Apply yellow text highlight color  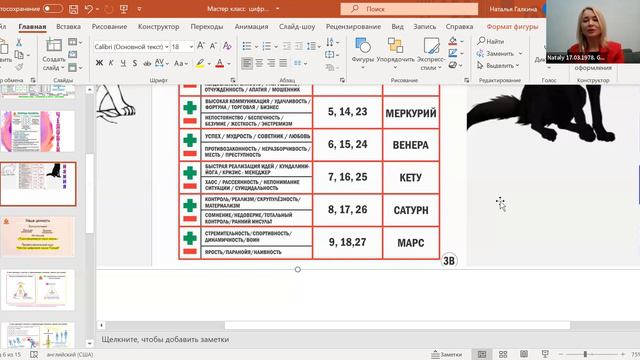pos(200,63)
